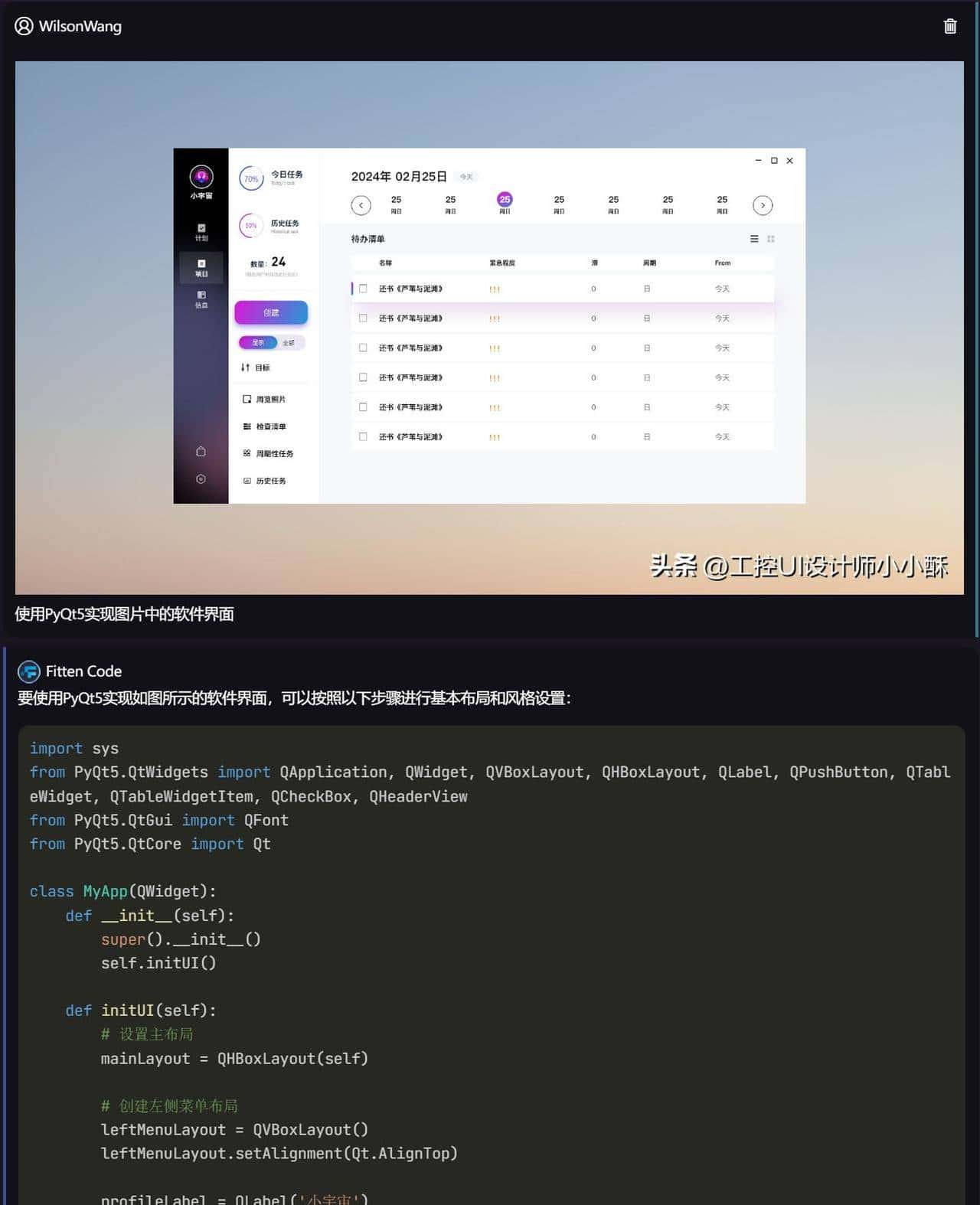Click the 紧急程度 column header

(502, 263)
